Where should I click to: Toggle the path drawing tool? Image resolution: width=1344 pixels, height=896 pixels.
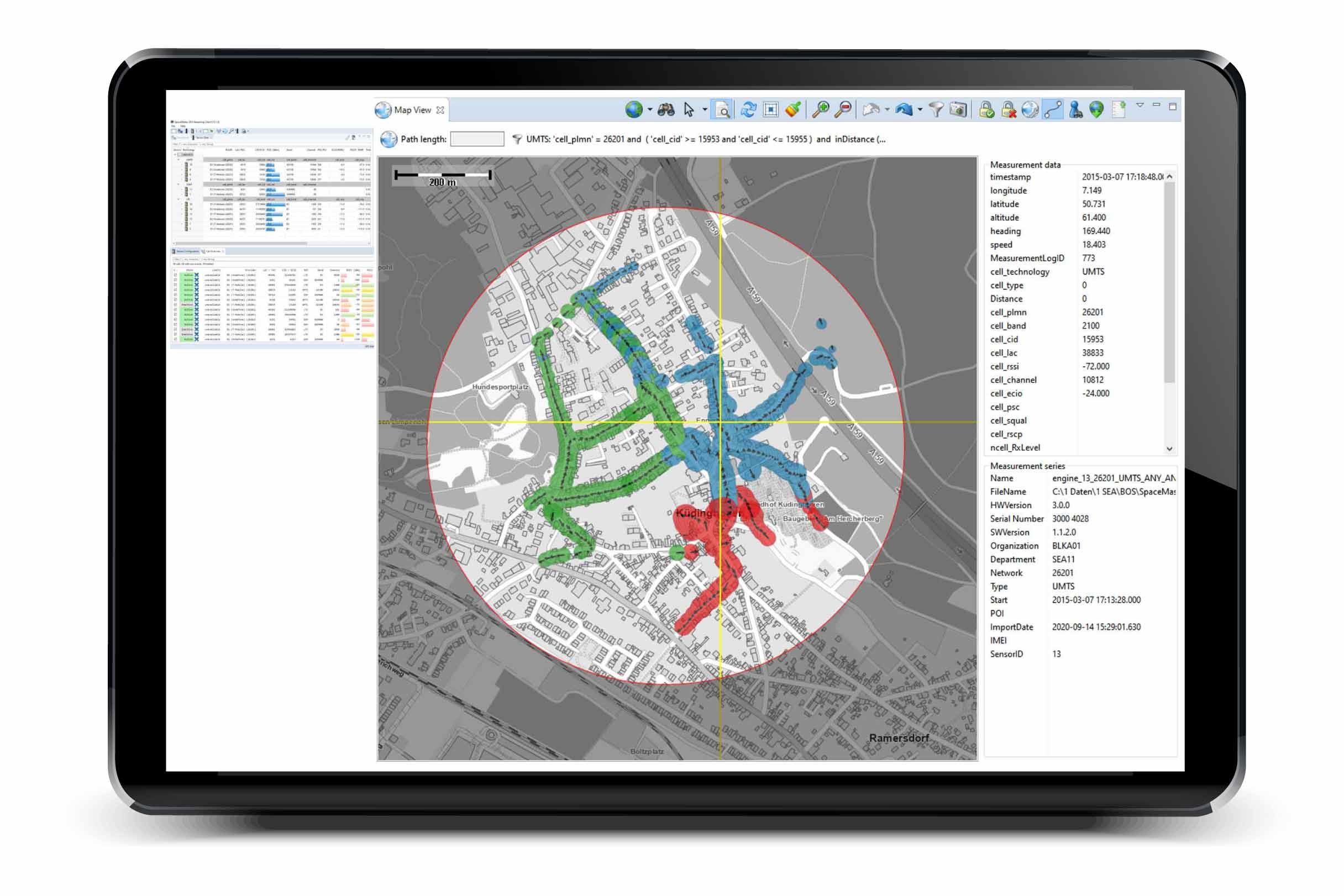click(x=1052, y=109)
